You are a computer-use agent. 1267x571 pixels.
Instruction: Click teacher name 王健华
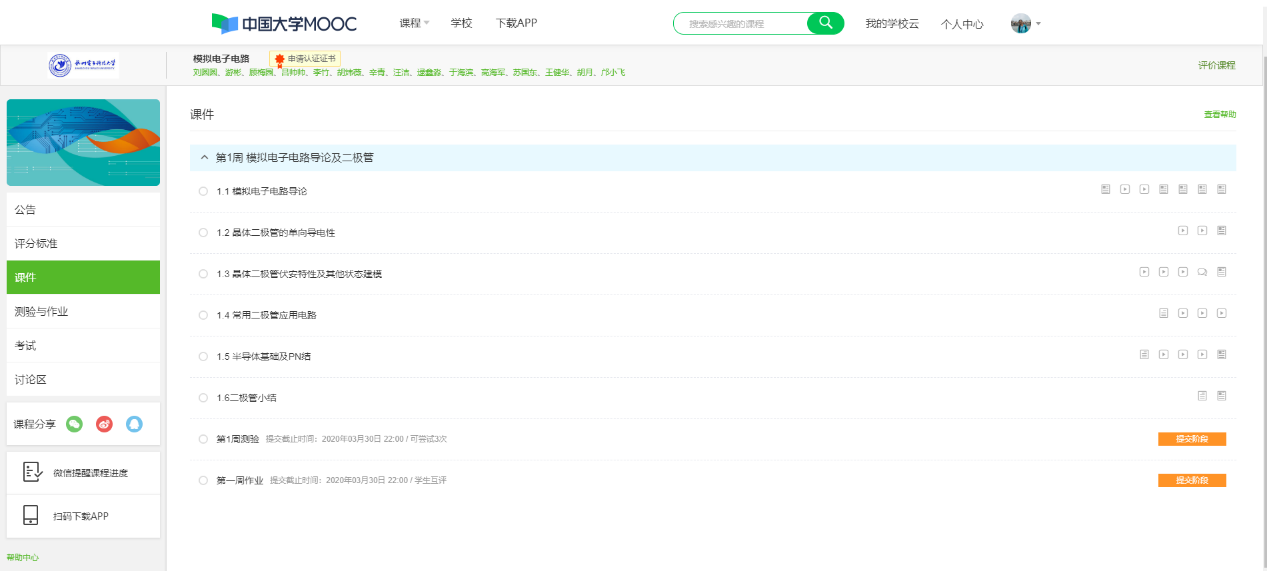[557, 72]
